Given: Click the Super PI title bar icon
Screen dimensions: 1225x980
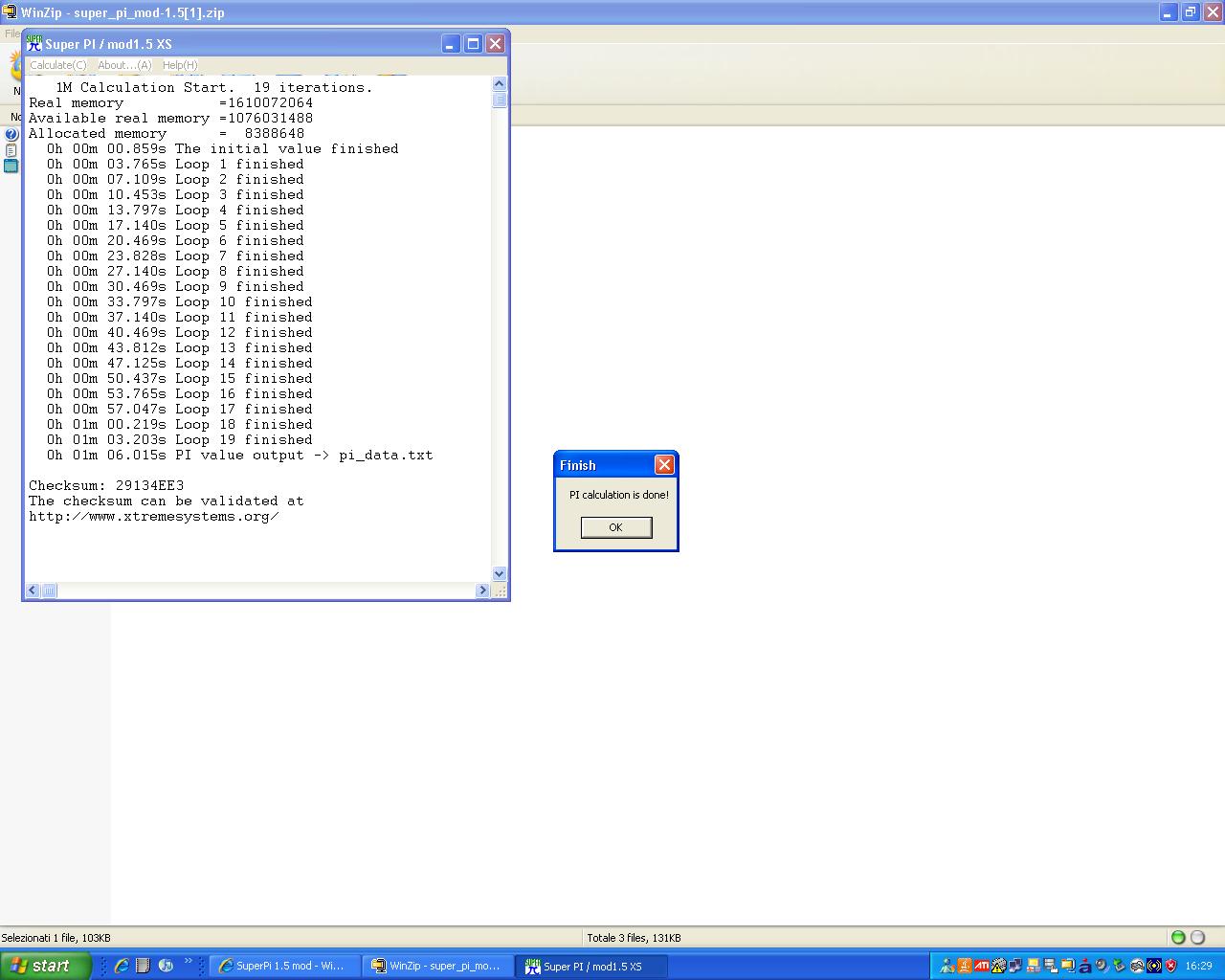Looking at the screenshot, I should click(x=34, y=43).
